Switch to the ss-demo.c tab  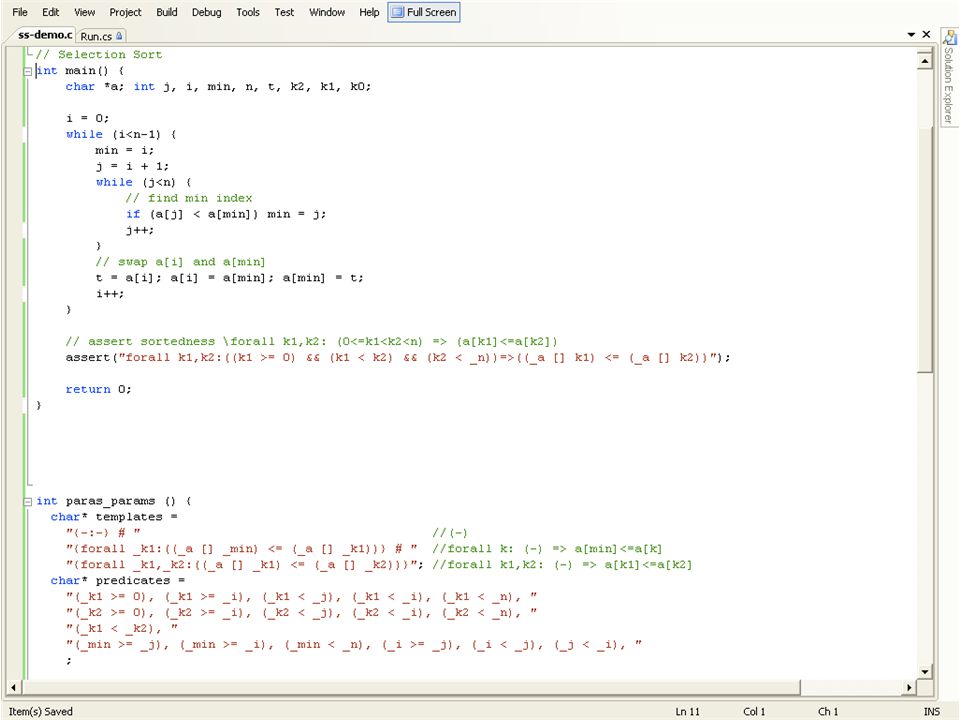(45, 36)
